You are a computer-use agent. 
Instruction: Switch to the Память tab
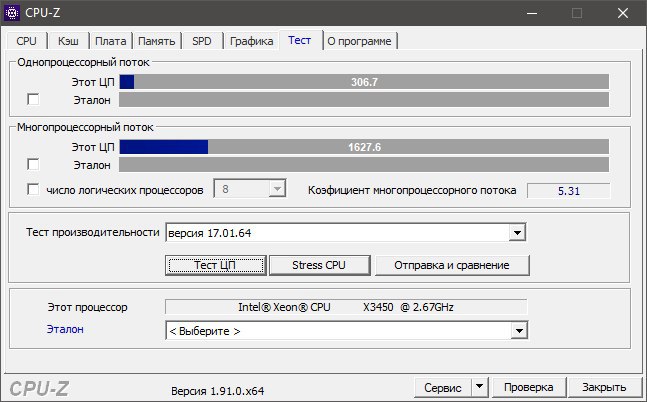click(156, 41)
